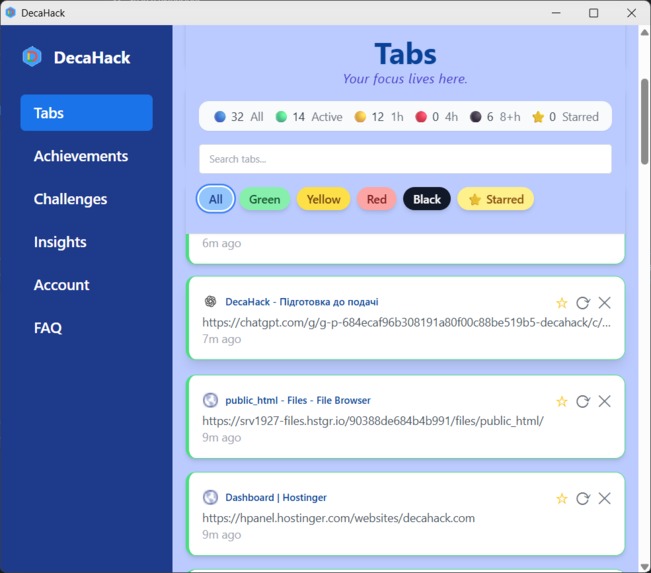Close the Dashboard | Hostinger tab

pos(604,498)
